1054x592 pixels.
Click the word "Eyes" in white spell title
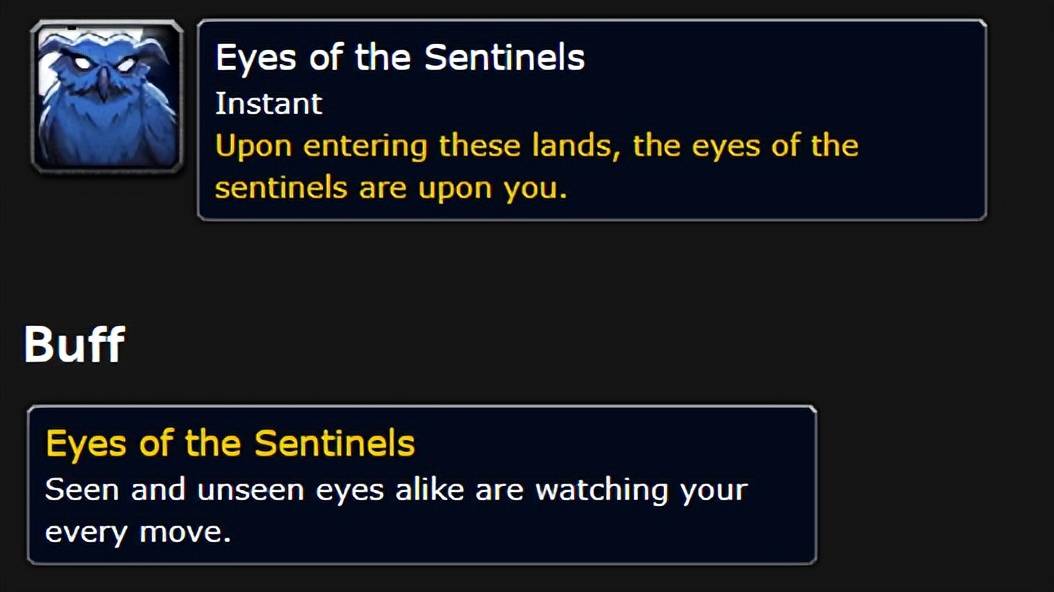click(x=254, y=58)
